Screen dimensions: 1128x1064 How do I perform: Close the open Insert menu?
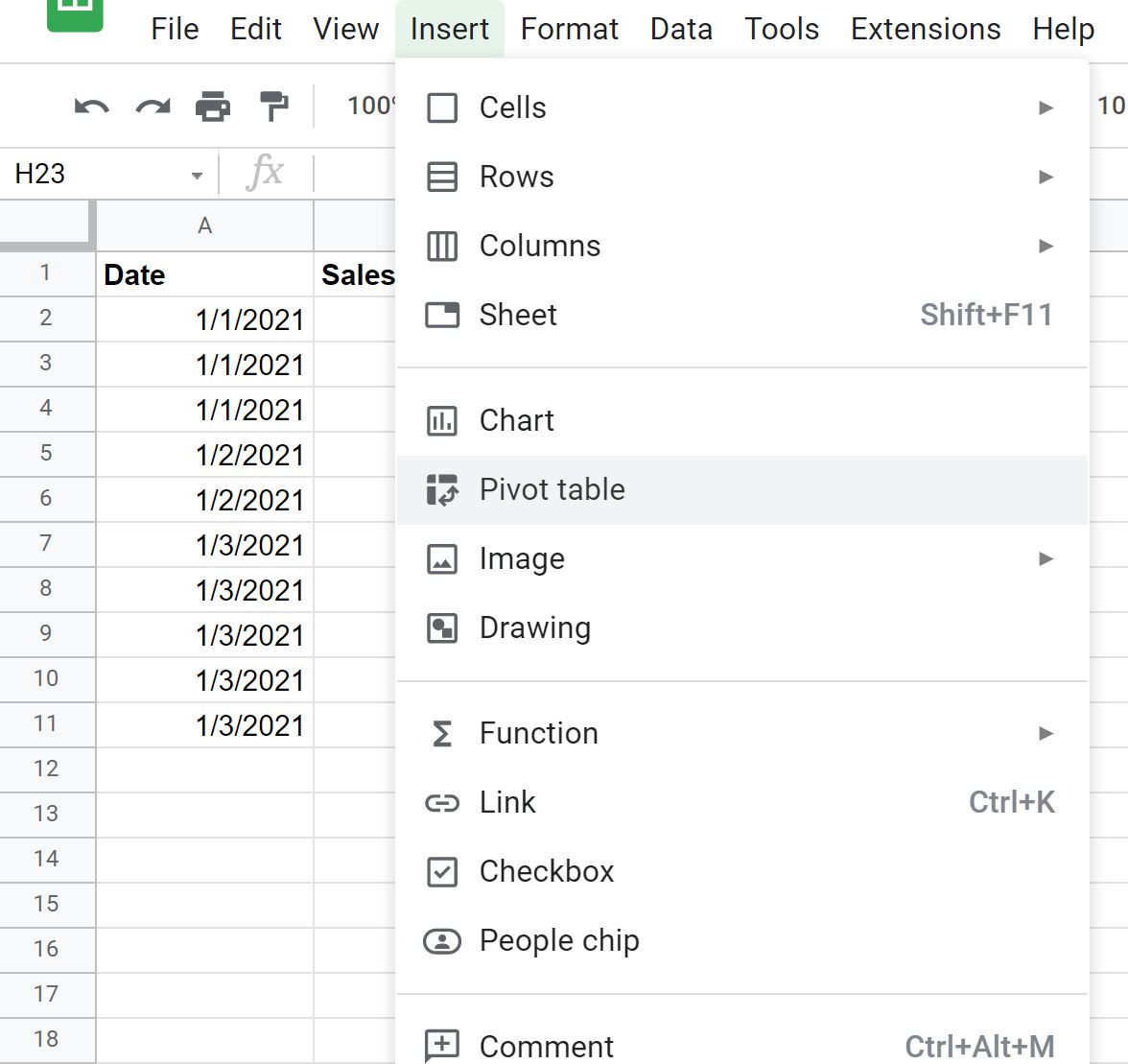[450, 30]
